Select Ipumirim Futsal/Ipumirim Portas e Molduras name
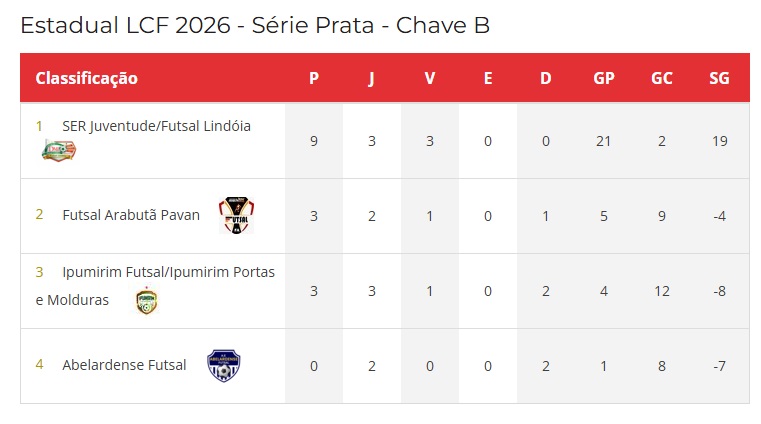This screenshot has height=424, width=761. click(x=168, y=272)
